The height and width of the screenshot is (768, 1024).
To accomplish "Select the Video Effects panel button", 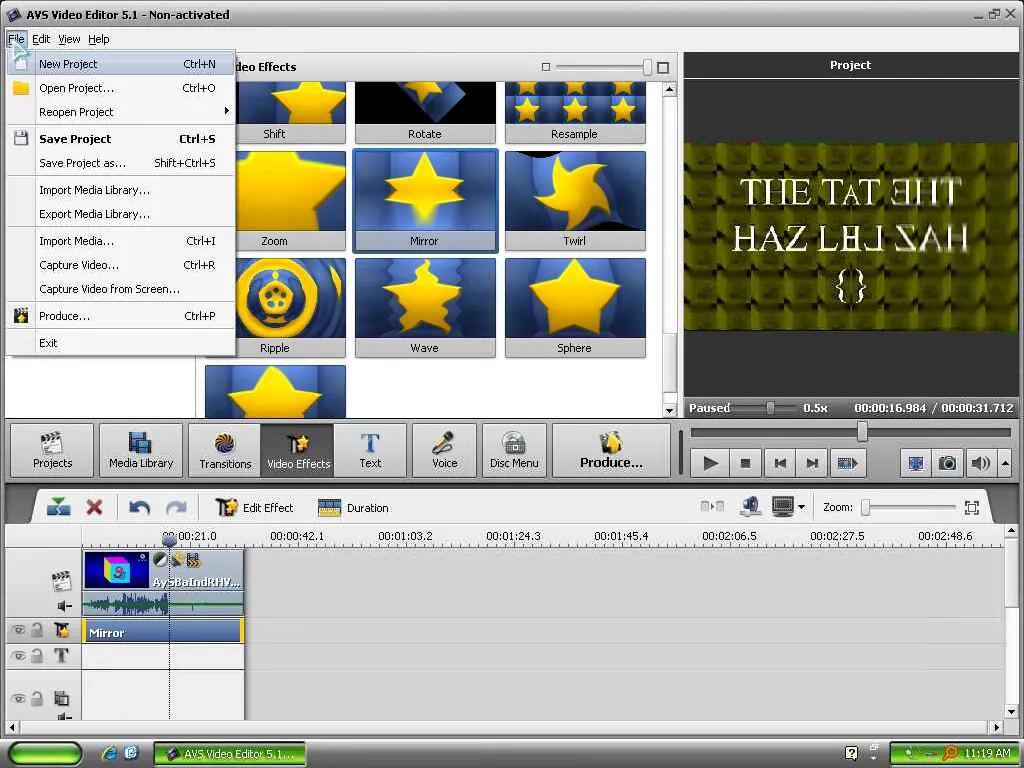I will (x=298, y=451).
